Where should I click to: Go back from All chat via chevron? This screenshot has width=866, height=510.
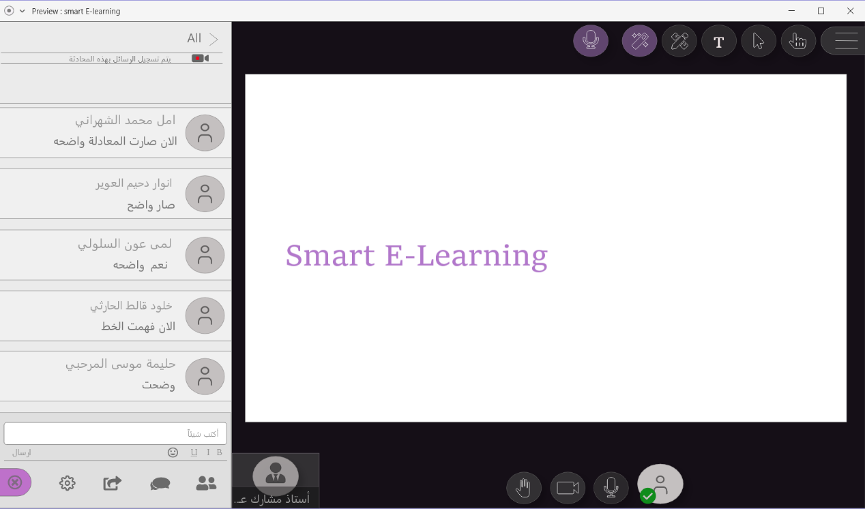click(214, 39)
